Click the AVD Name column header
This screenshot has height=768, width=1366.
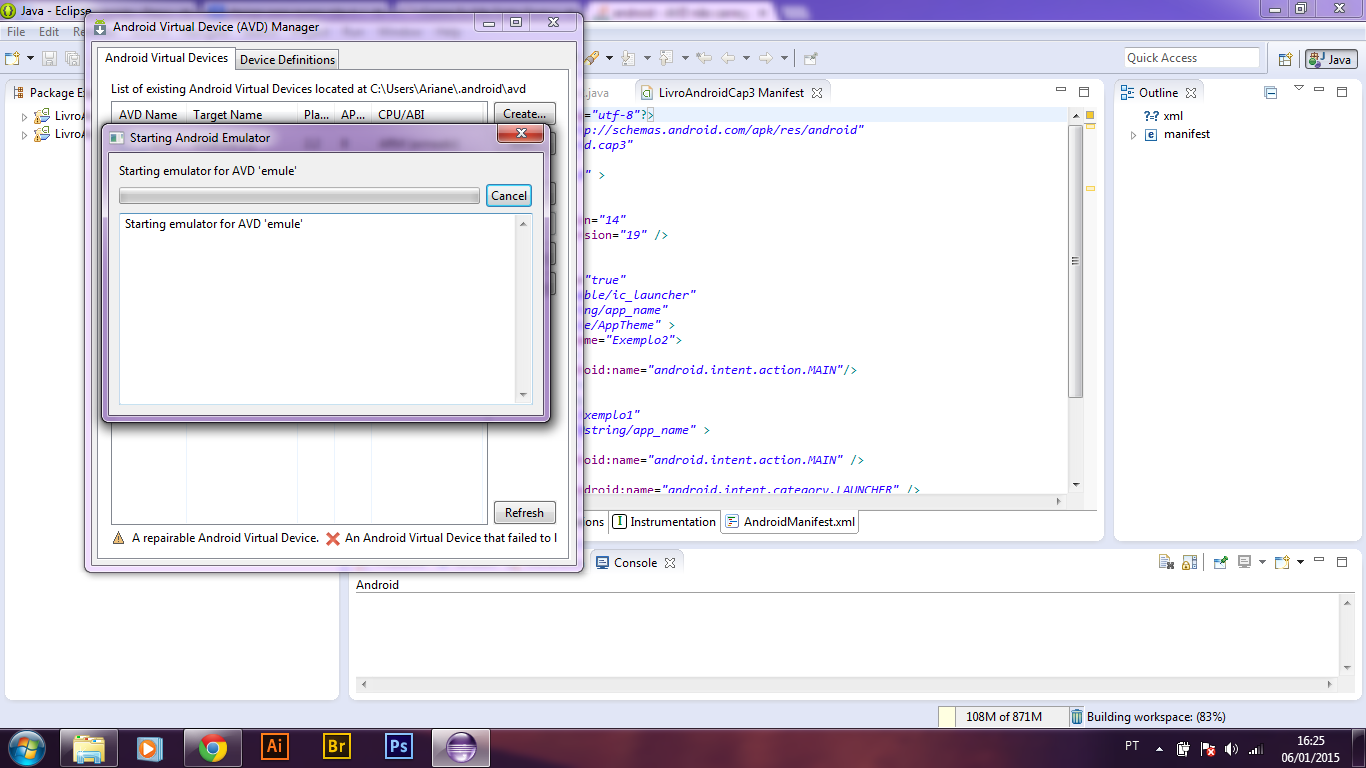point(148,115)
